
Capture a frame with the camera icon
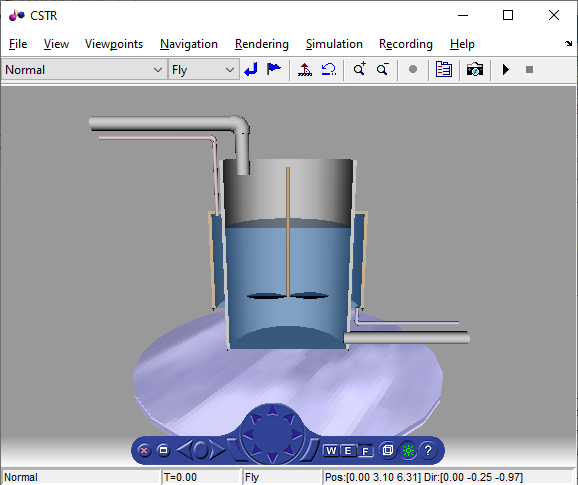[475, 69]
